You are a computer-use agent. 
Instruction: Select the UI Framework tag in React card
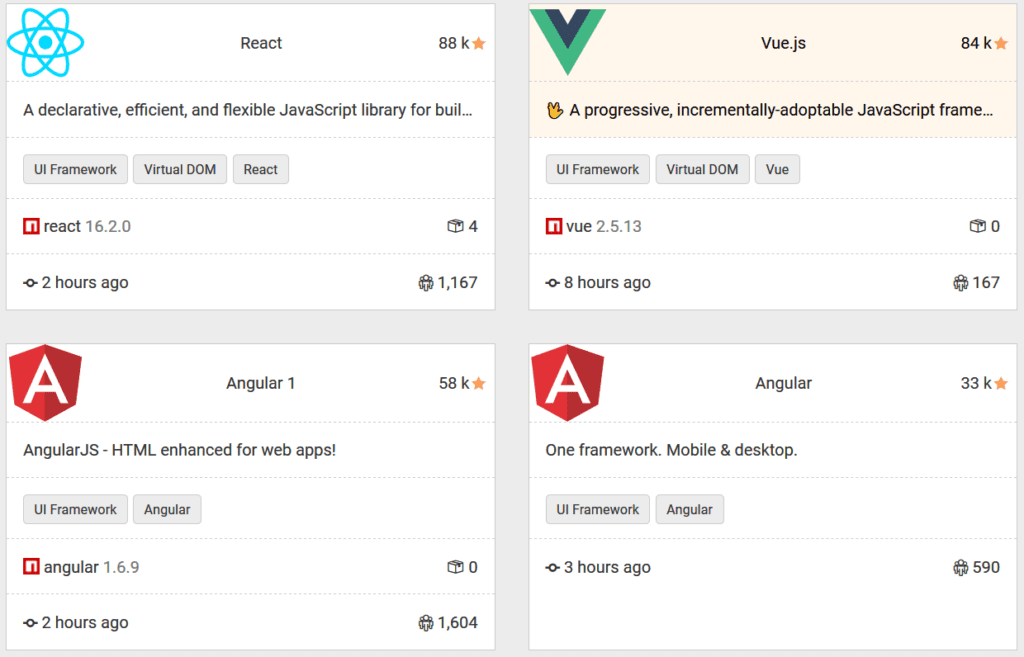click(x=75, y=170)
